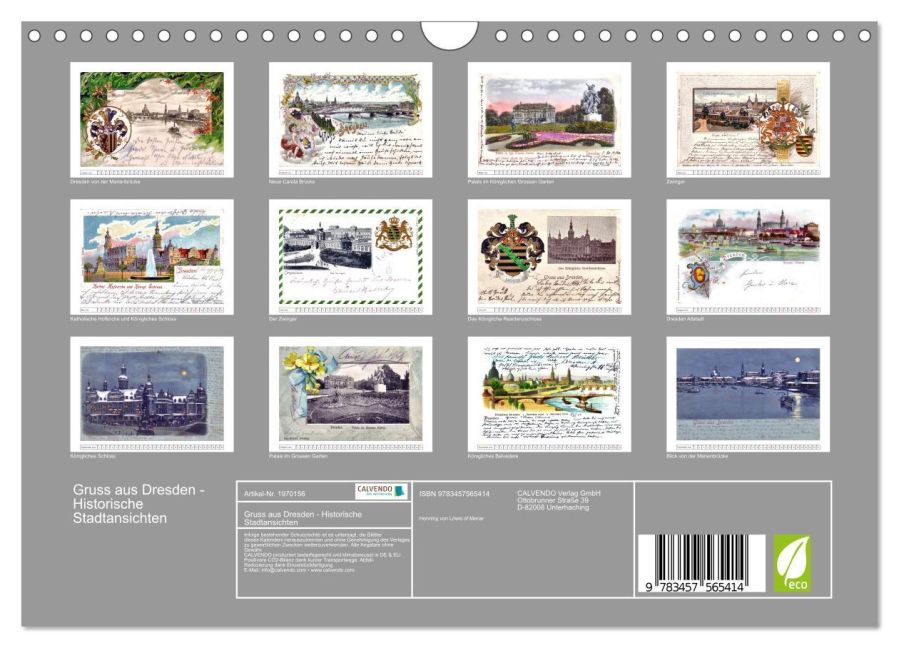899x648 pixels.
Task: Open the Neue Carola Brücke postcard
Action: [350, 120]
